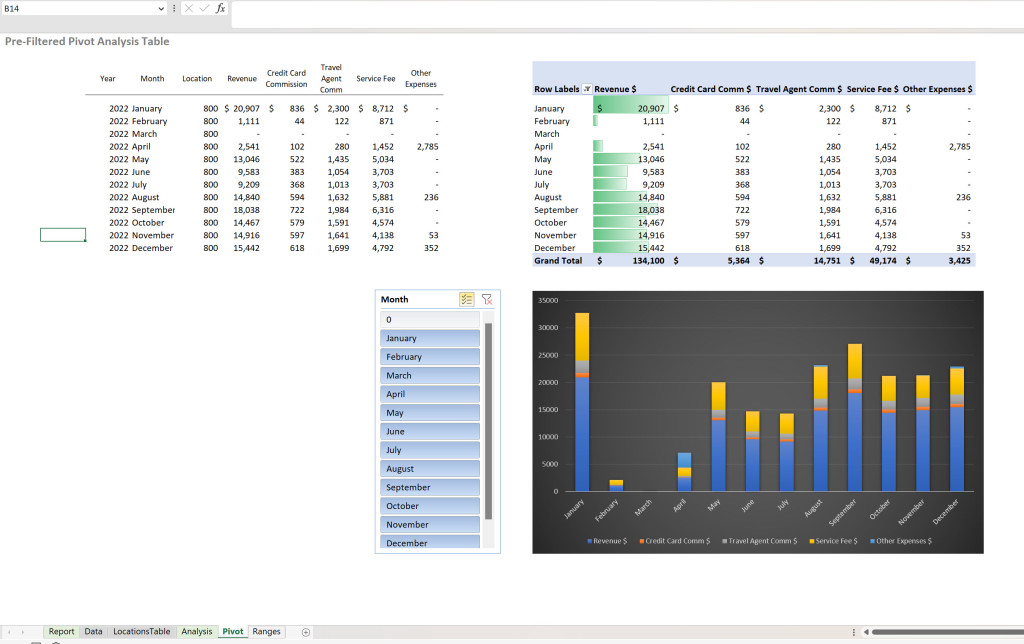Select July in the Month slicer

pyautogui.click(x=430, y=450)
